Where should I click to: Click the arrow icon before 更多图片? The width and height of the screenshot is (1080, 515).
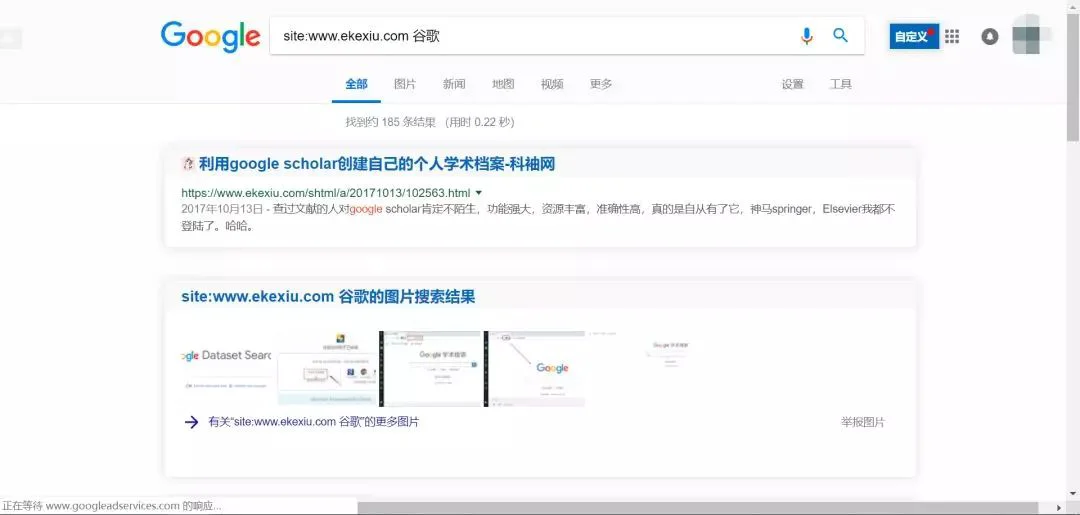point(191,422)
